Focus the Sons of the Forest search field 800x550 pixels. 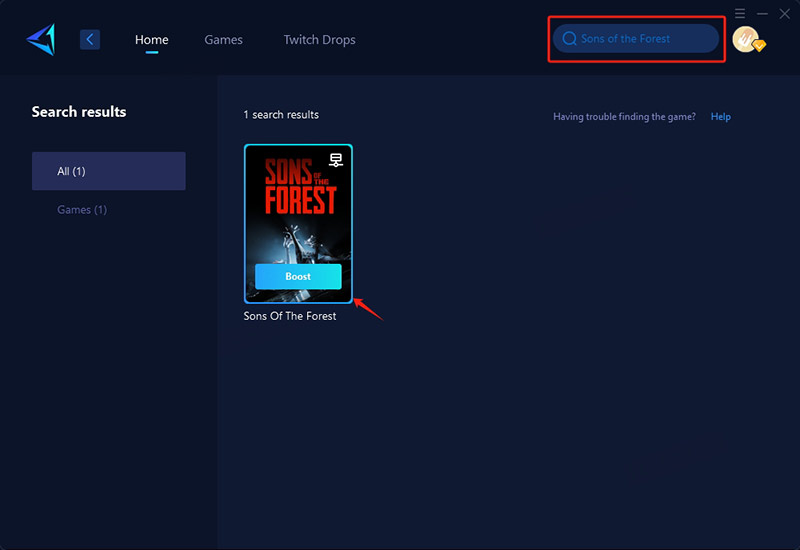(x=636, y=39)
